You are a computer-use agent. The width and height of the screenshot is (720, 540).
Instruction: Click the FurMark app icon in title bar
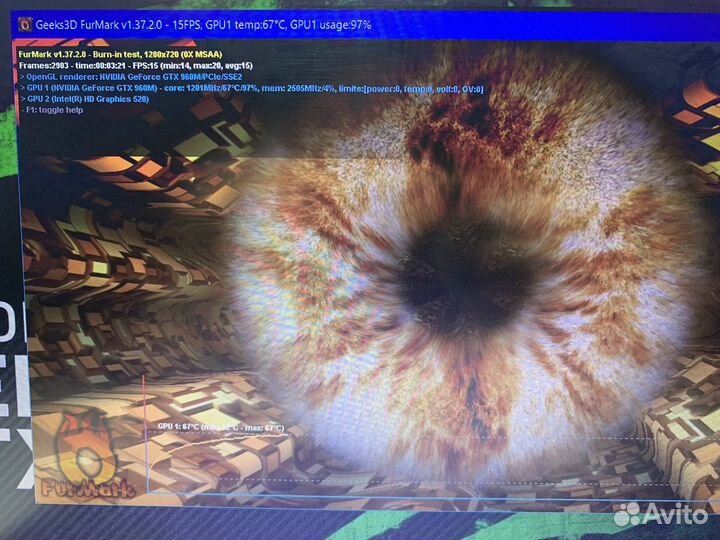[26, 22]
